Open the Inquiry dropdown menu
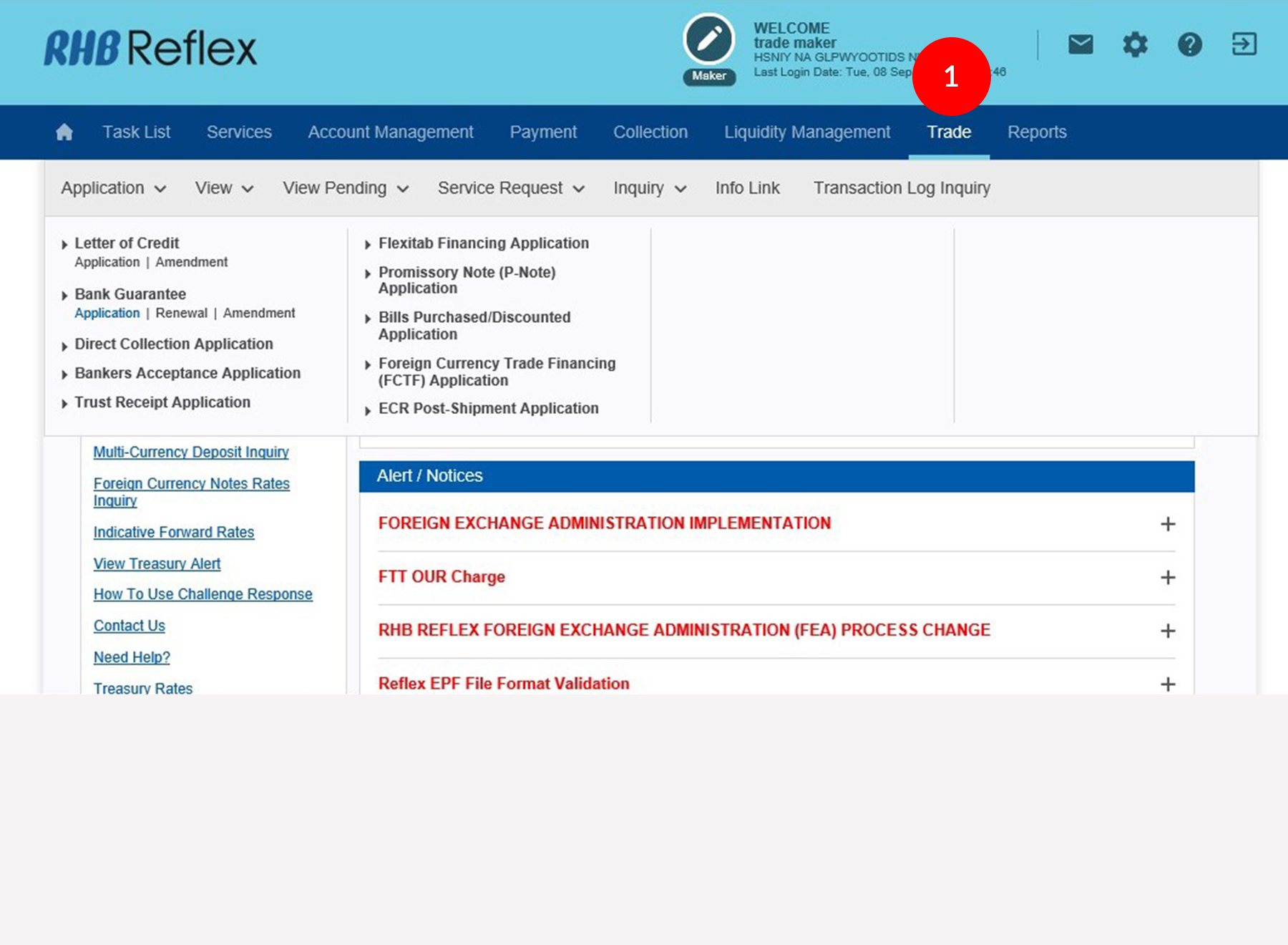The image size is (1288, 945). (x=649, y=188)
